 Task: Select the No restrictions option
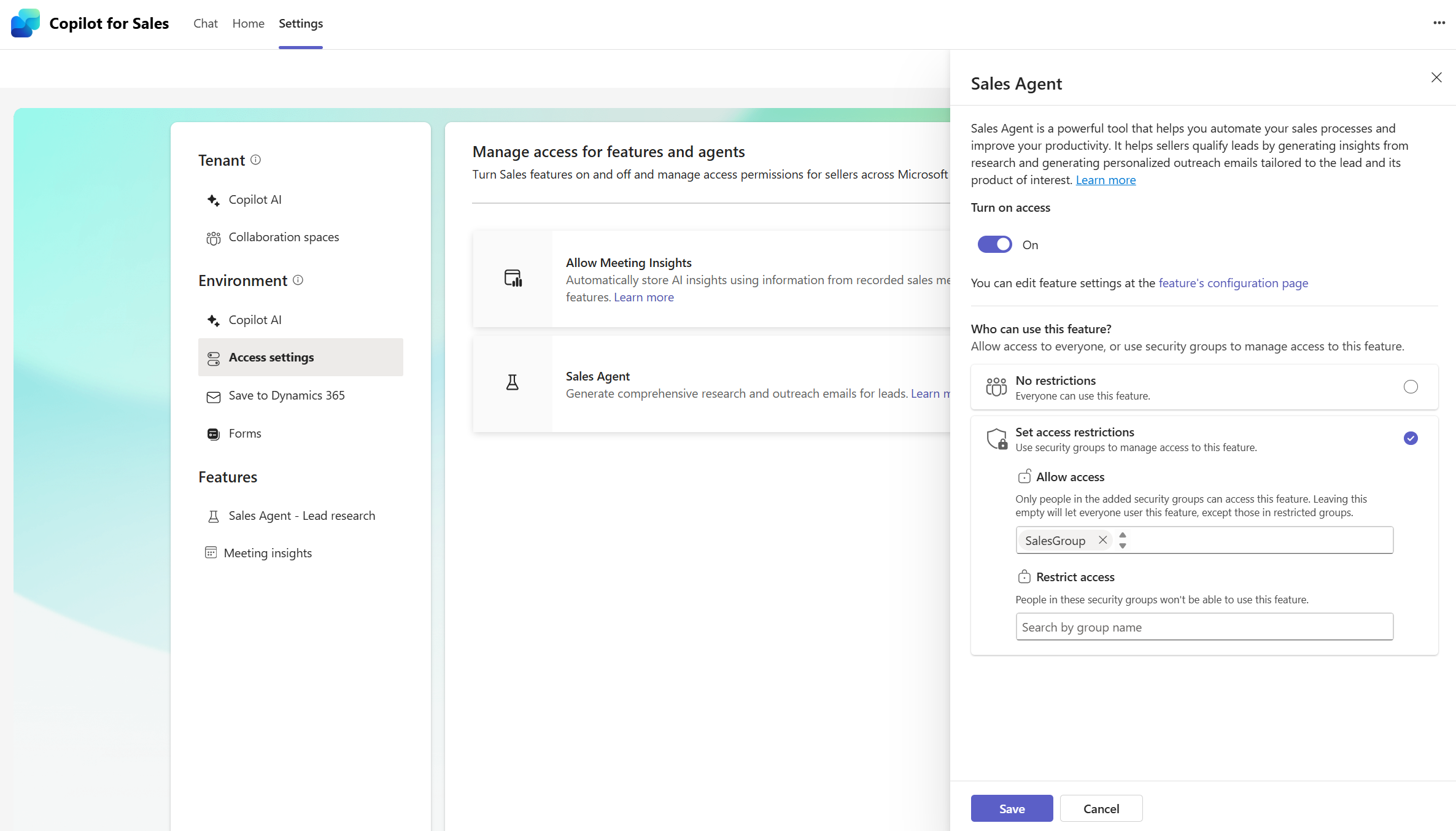coord(1411,387)
